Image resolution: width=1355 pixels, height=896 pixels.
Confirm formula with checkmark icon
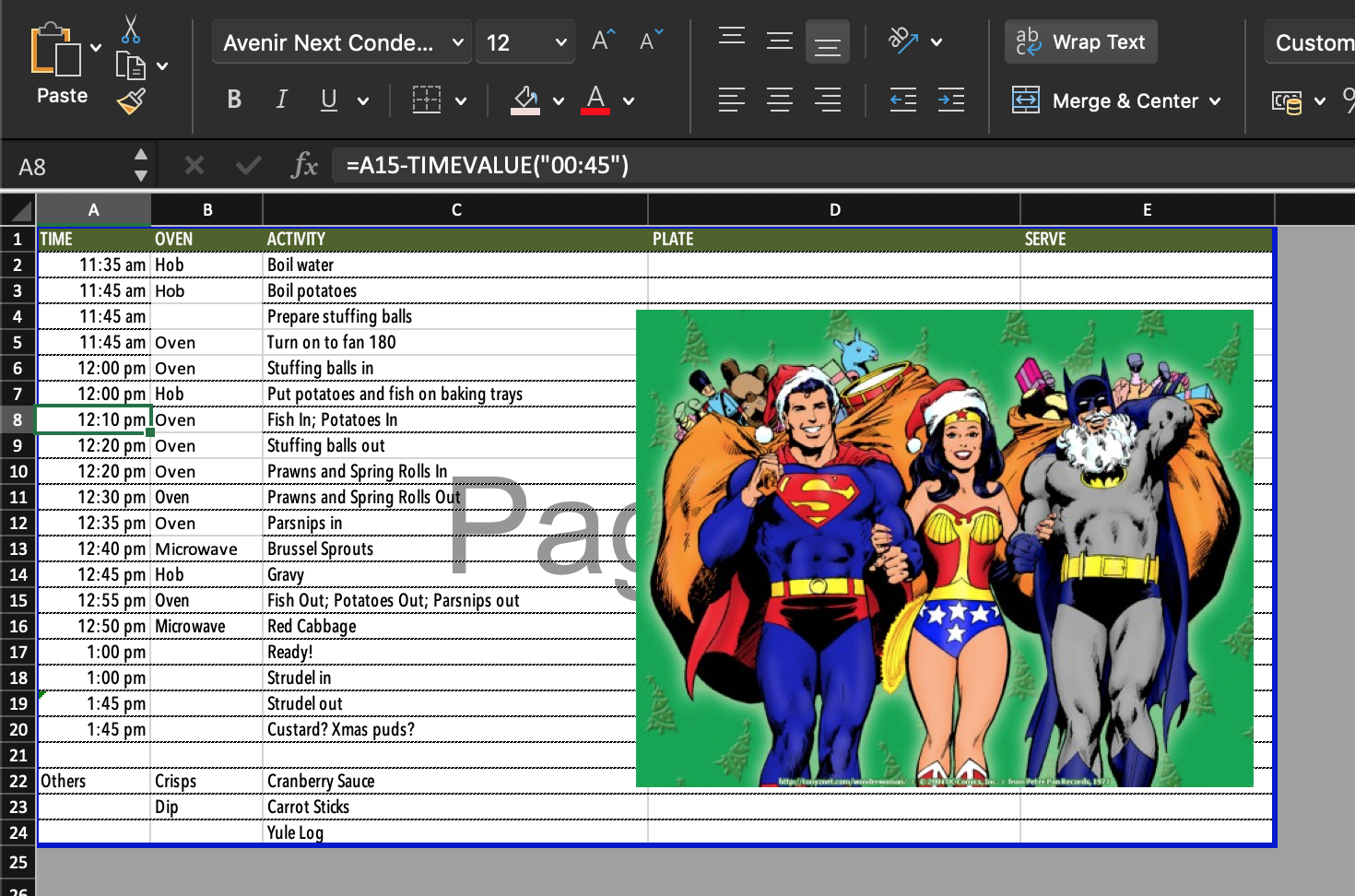(248, 166)
